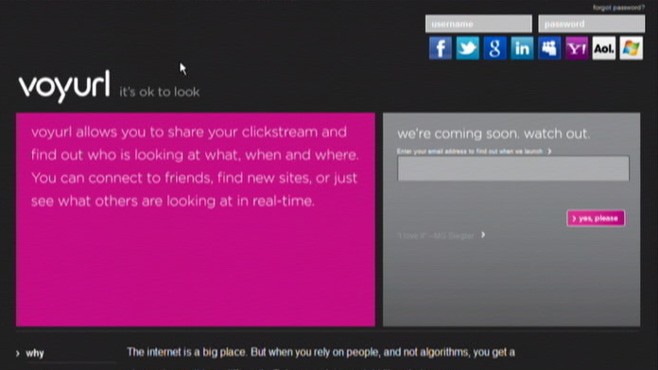The width and height of the screenshot is (658, 370).
Task: Click the pink voyurl description text
Action: click(195, 167)
